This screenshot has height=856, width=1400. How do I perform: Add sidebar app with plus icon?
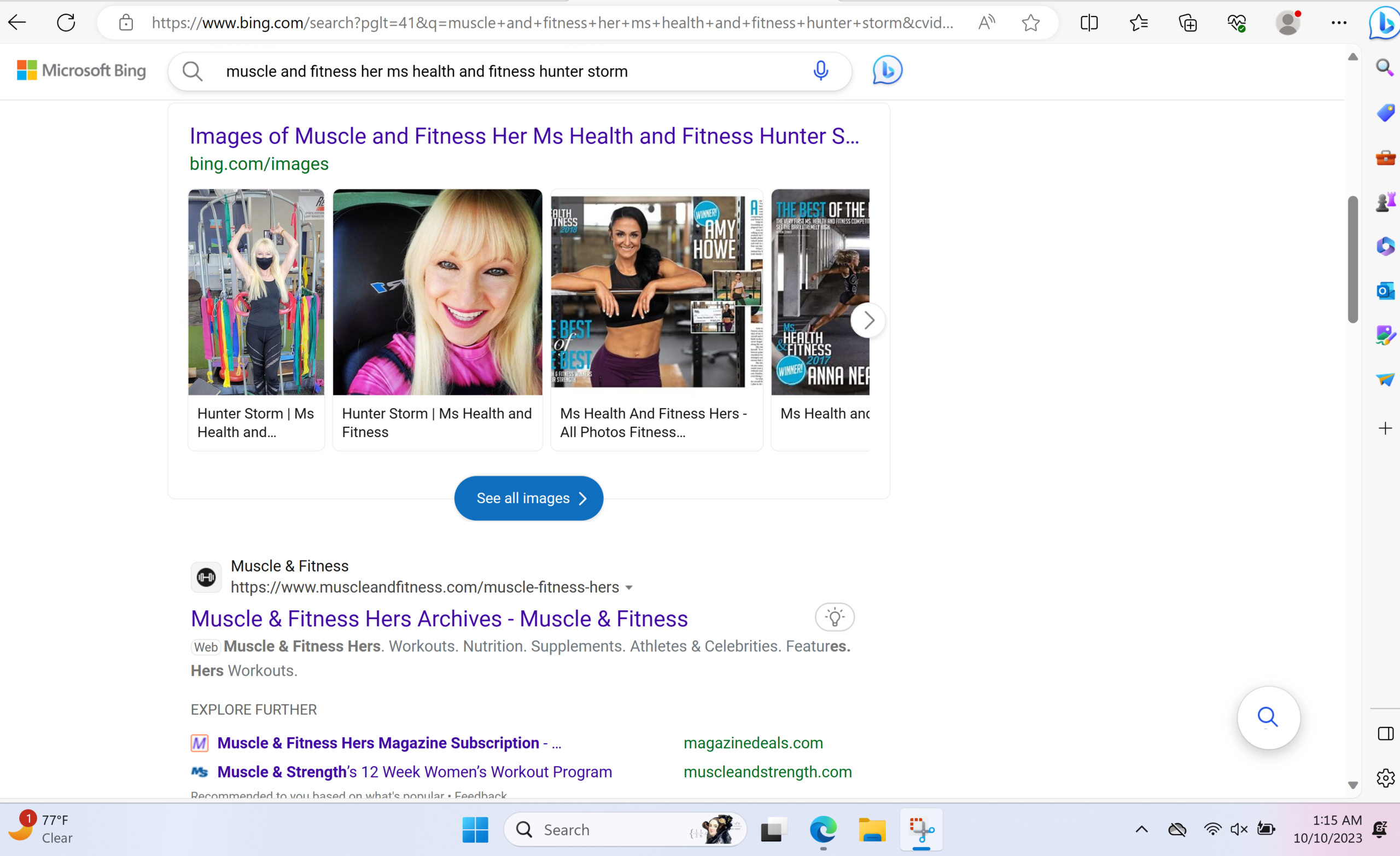1385,428
